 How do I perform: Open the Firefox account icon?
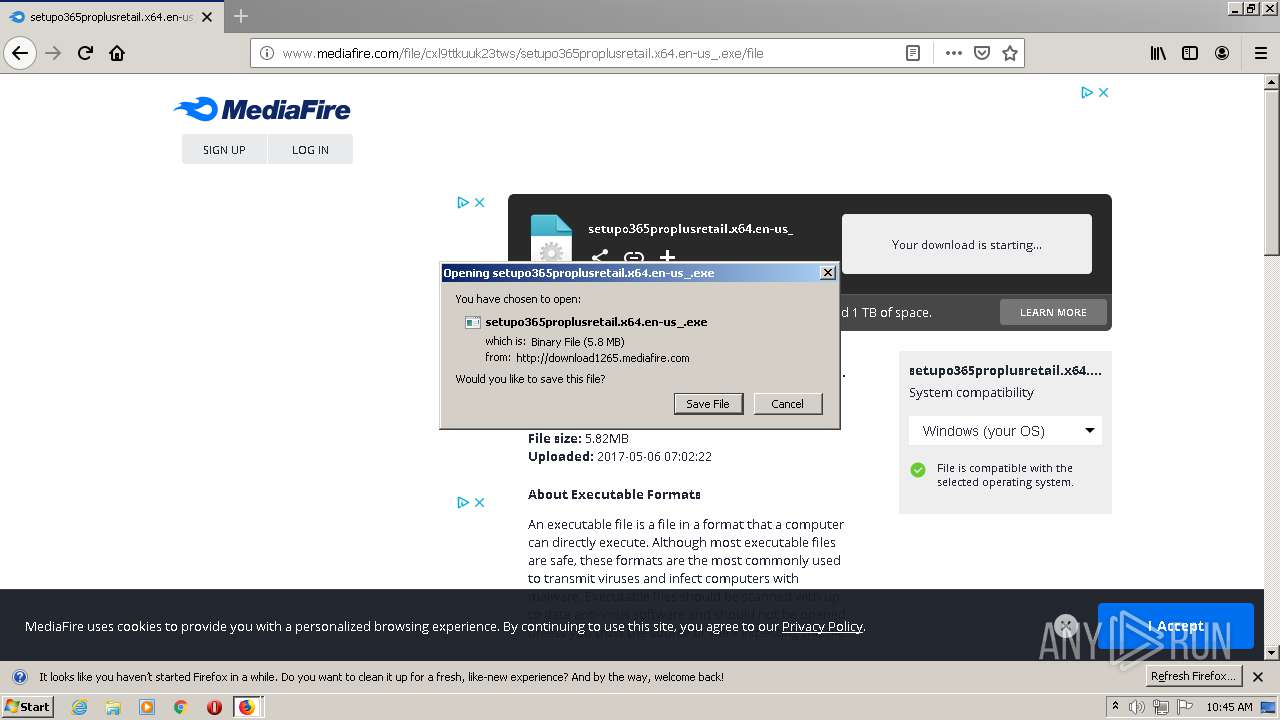tap(1222, 53)
